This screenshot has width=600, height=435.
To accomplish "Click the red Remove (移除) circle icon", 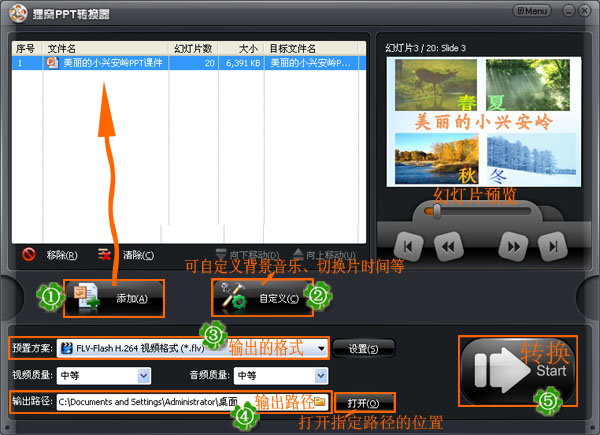I will click(29, 254).
